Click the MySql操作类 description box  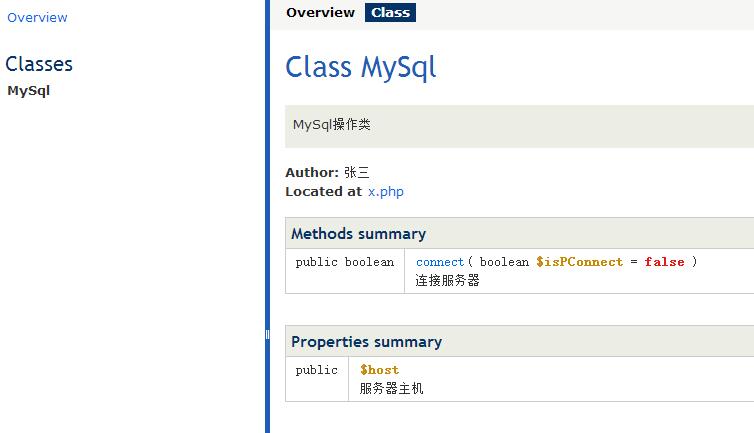519,126
